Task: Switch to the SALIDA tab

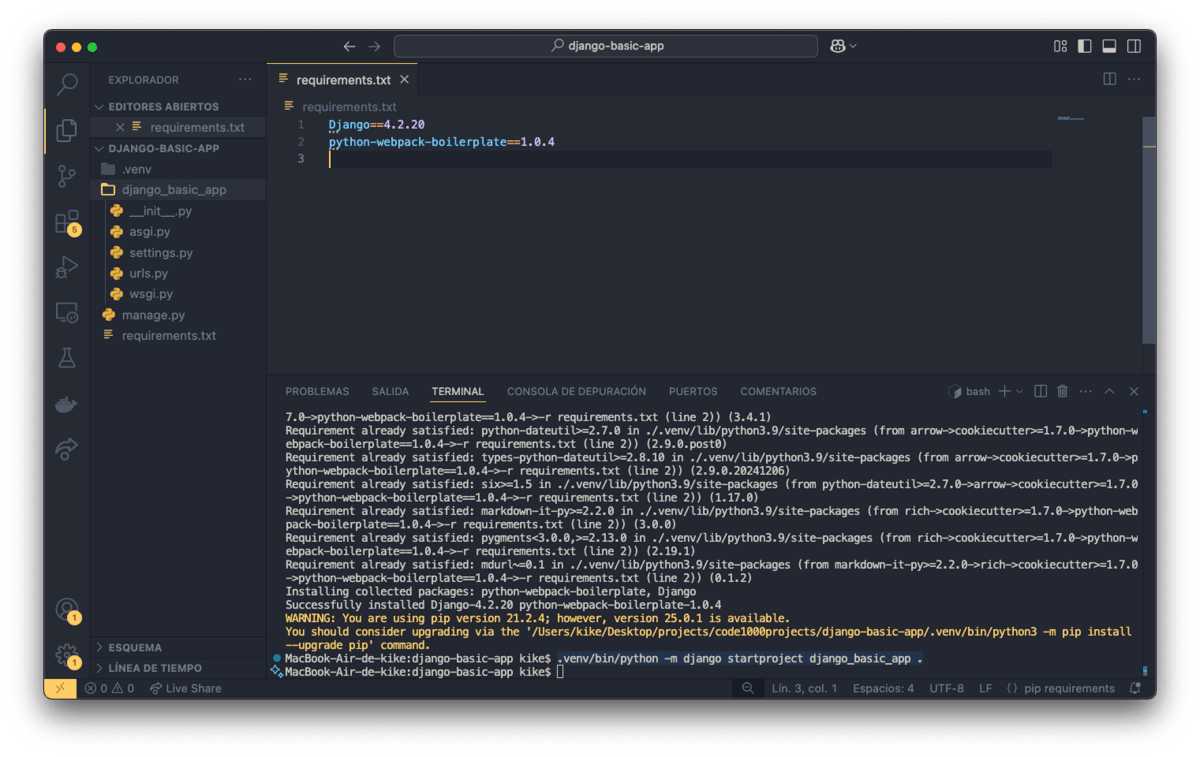Action: 390,391
